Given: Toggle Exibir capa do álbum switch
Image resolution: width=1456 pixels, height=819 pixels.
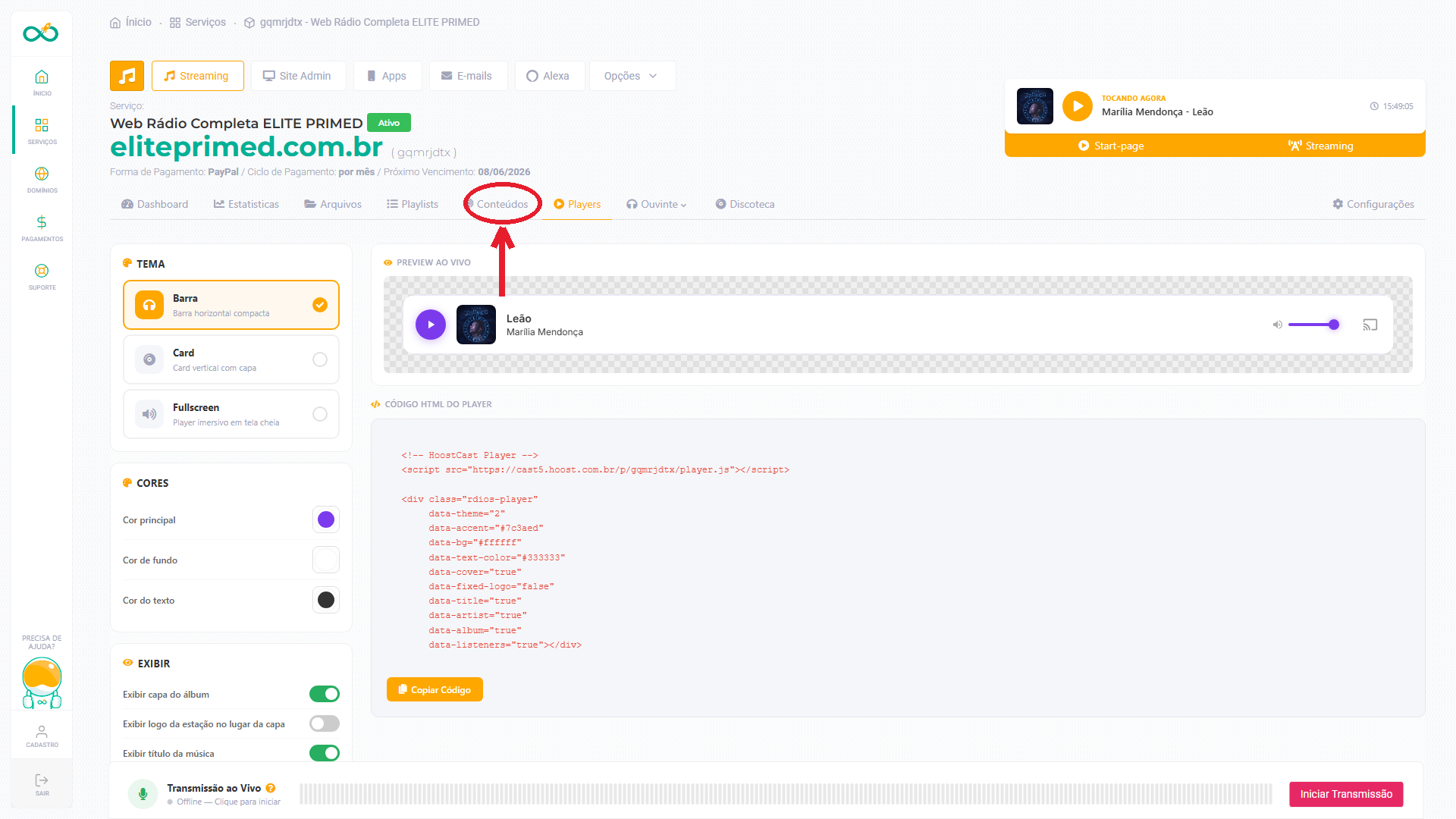Looking at the screenshot, I should tap(325, 694).
